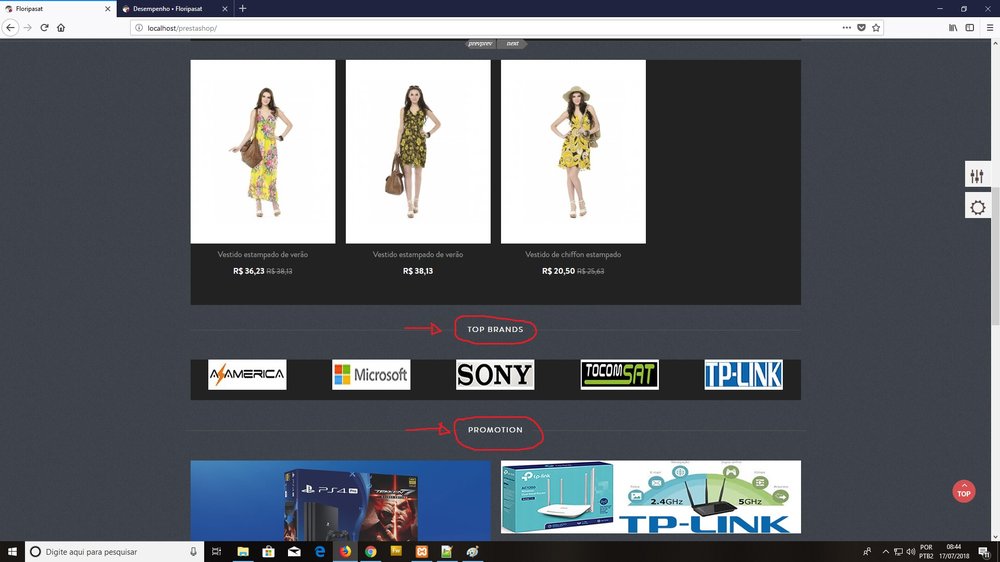The width and height of the screenshot is (1000, 562).
Task: Open the Windows Start menu
Action: [x=12, y=552]
